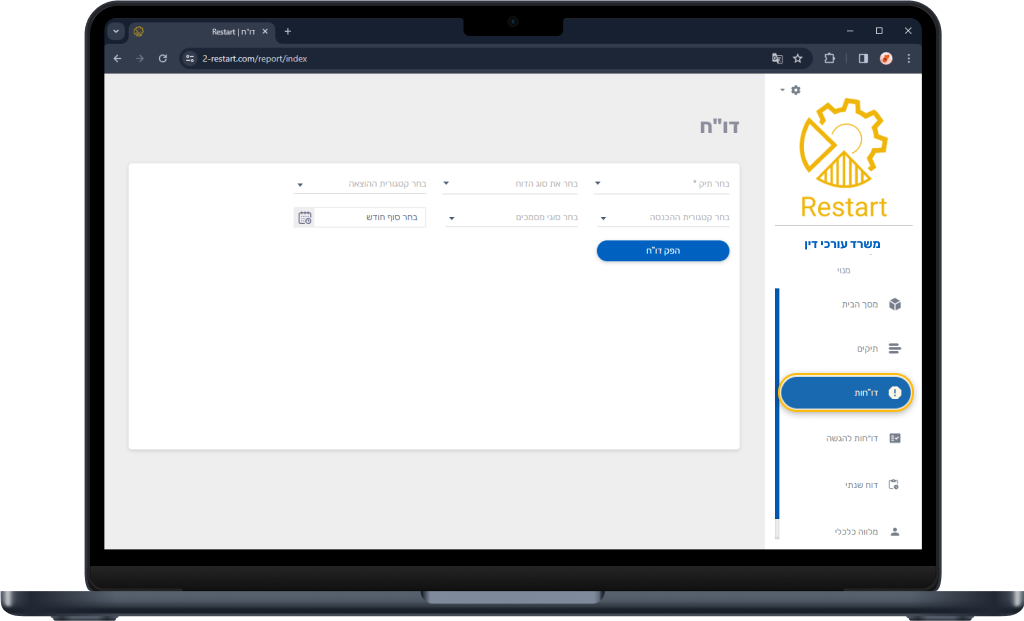Click the site info icon in address bar

(x=190, y=59)
